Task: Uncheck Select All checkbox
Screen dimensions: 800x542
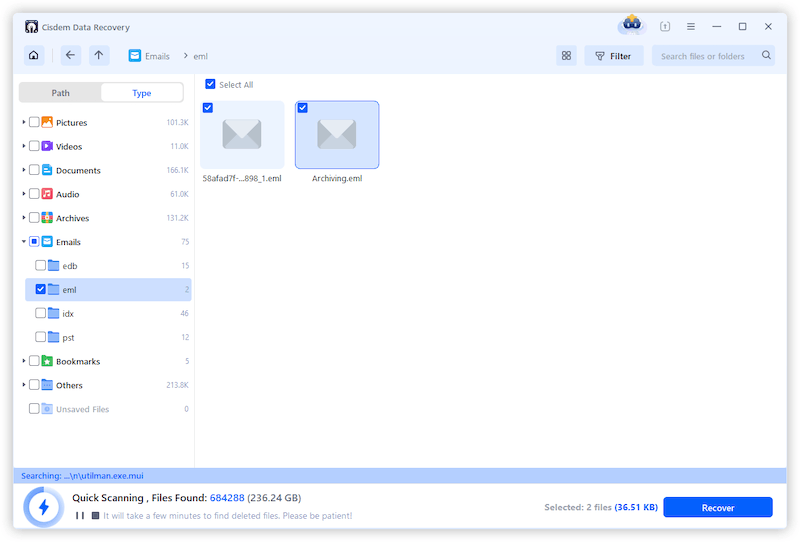Action: point(210,84)
